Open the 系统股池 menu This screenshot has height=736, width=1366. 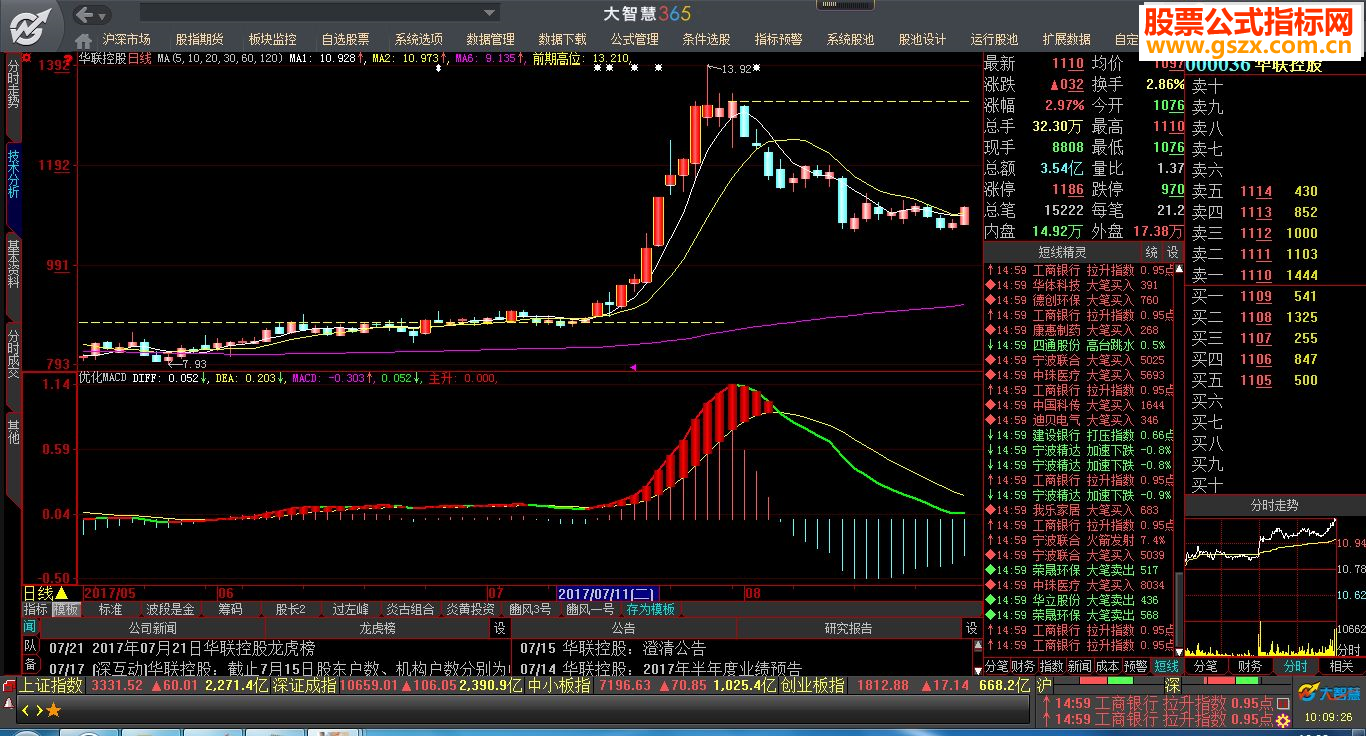850,40
